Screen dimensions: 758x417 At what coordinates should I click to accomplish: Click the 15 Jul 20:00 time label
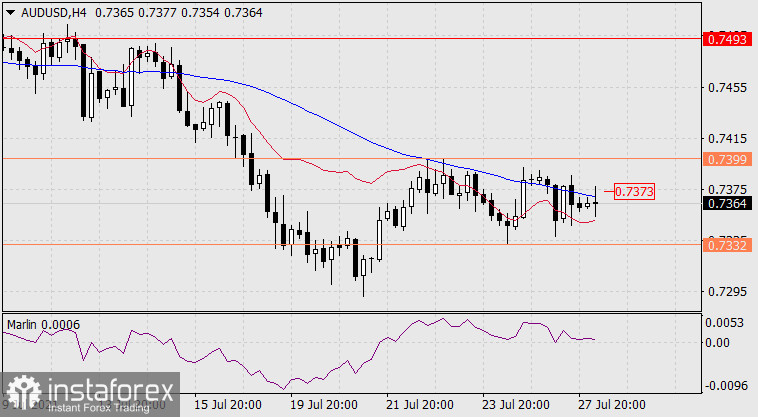tap(228, 406)
